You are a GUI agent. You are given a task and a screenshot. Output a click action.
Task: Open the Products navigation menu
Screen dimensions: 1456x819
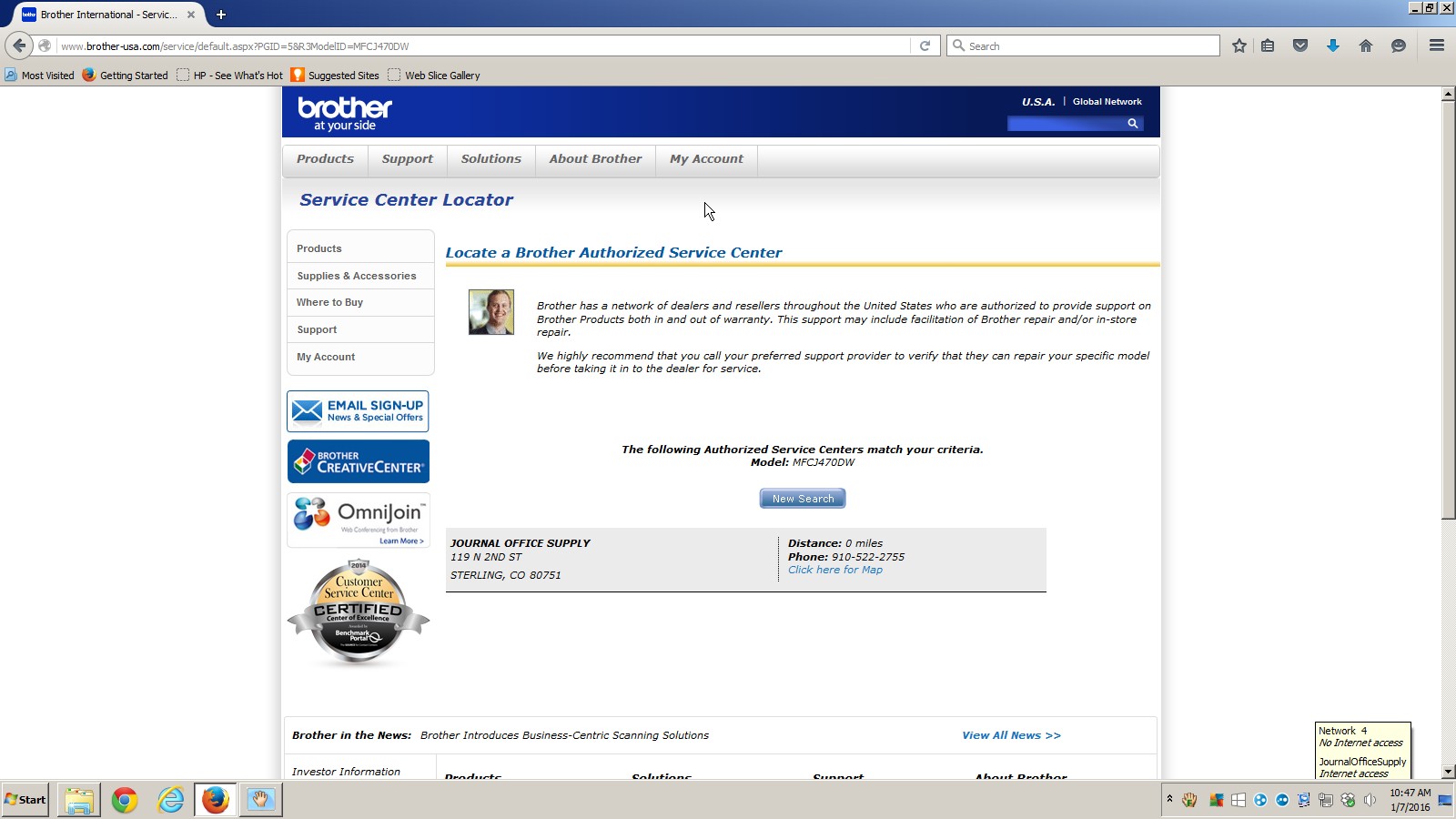325,159
